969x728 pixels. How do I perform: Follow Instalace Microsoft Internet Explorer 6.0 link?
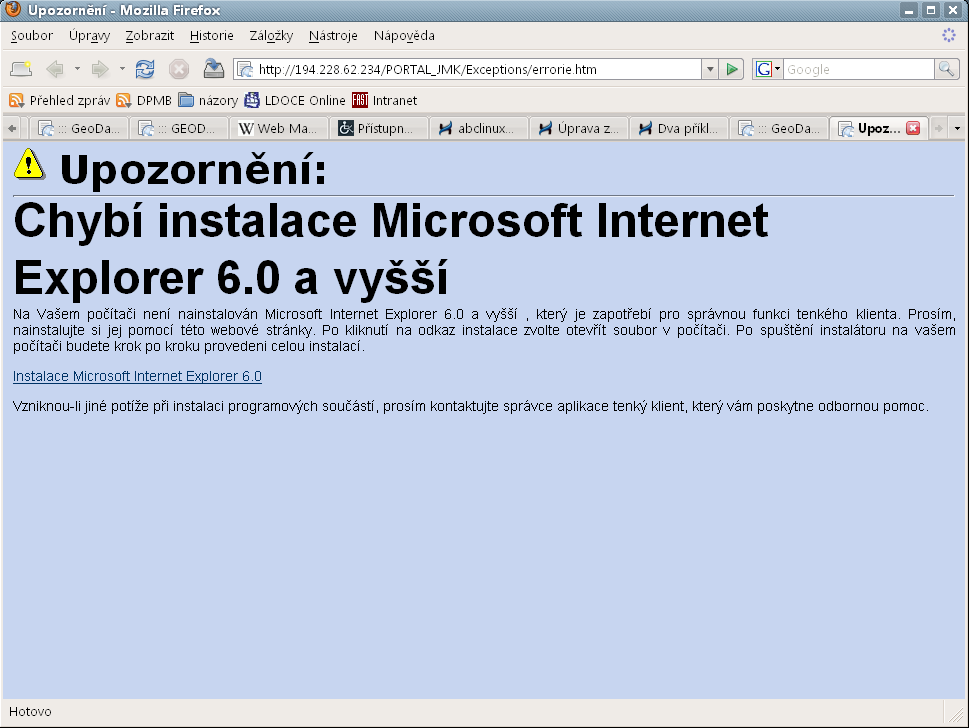(x=137, y=376)
